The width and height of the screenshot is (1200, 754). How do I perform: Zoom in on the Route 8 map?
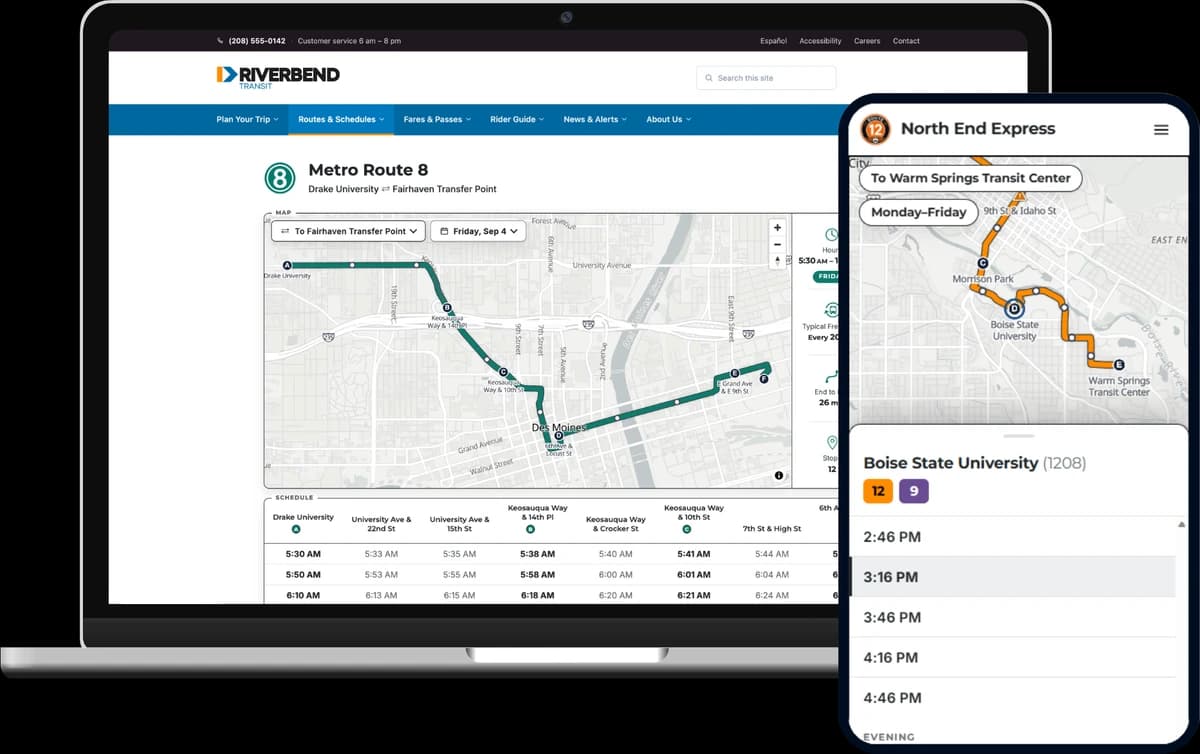777,228
